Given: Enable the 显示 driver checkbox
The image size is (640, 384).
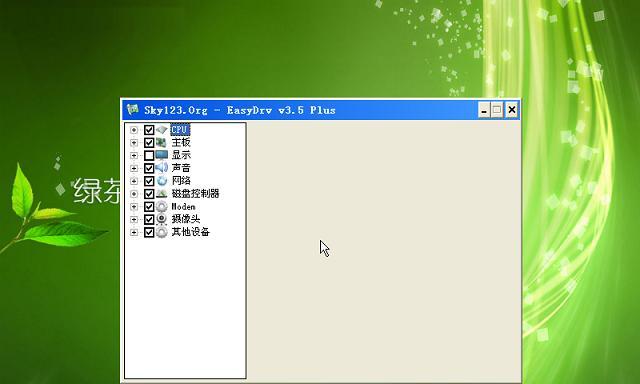Looking at the screenshot, I should [x=149, y=155].
